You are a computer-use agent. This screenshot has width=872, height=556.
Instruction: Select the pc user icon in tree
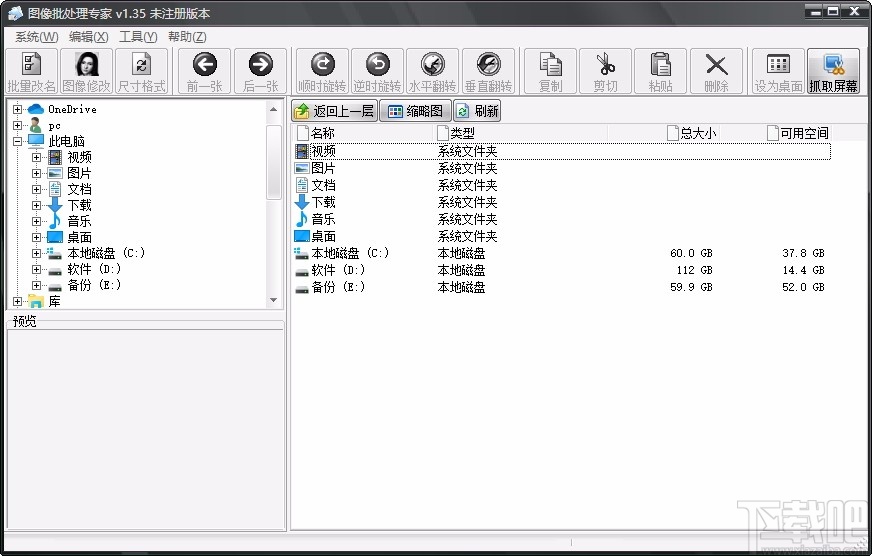36,125
